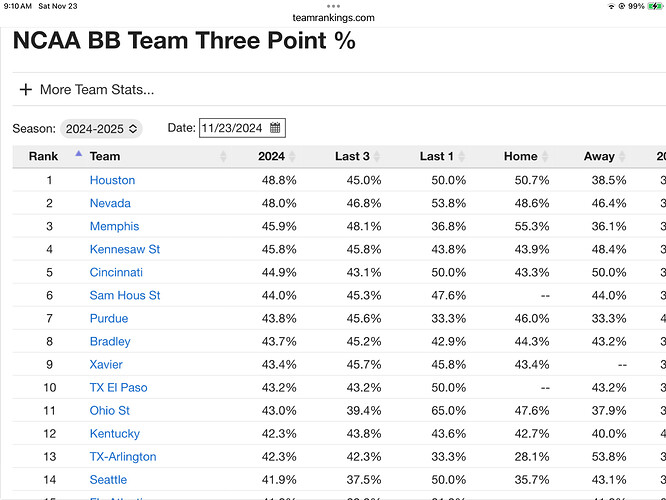
Task: Open the Kennesaw St team link
Action: 125,249
